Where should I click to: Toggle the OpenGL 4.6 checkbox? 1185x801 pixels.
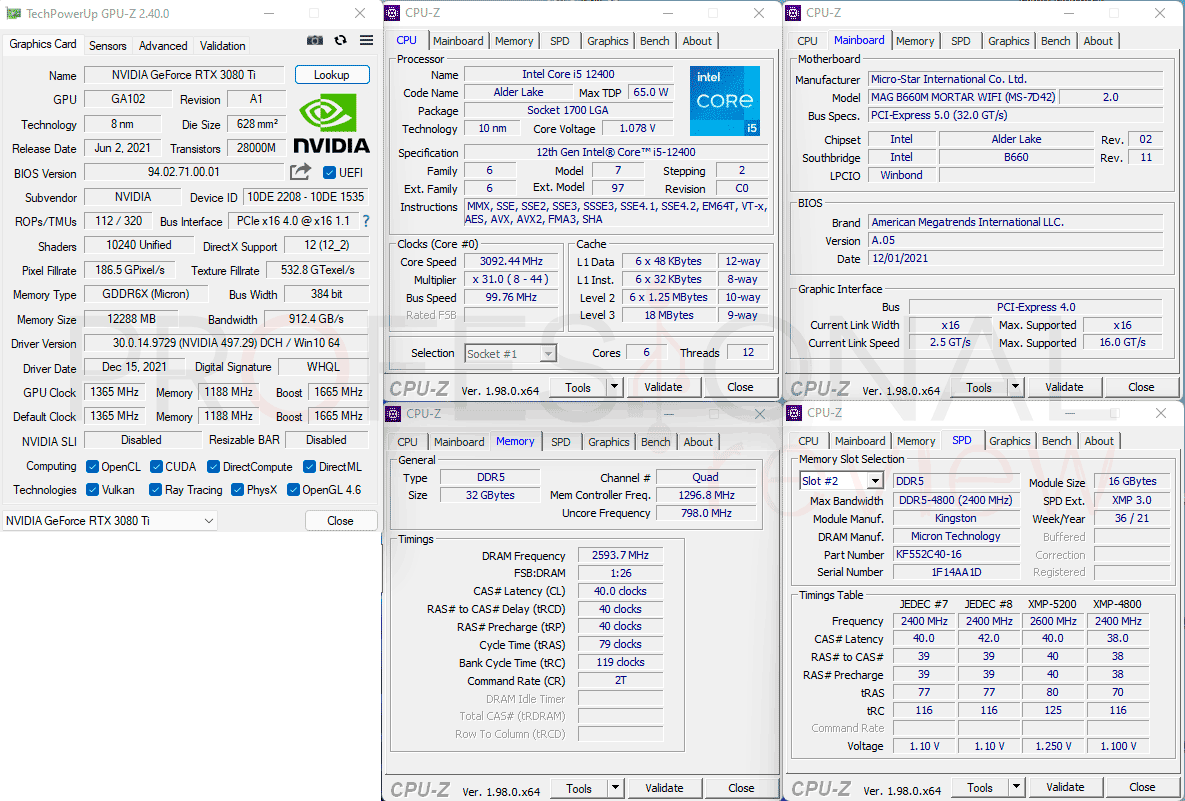pyautogui.click(x=293, y=490)
